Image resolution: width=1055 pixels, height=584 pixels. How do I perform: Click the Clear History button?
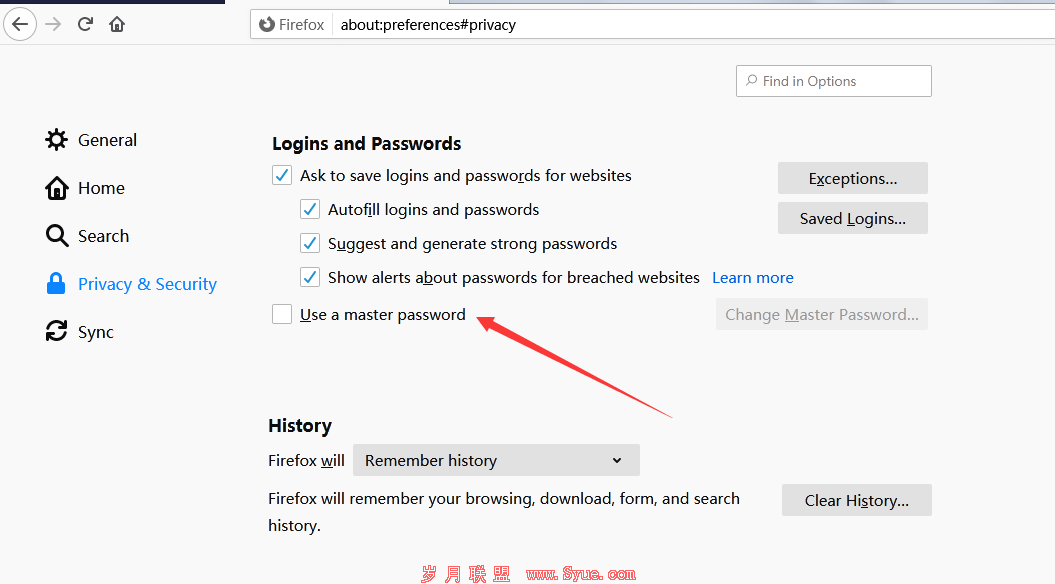pyautogui.click(x=857, y=500)
